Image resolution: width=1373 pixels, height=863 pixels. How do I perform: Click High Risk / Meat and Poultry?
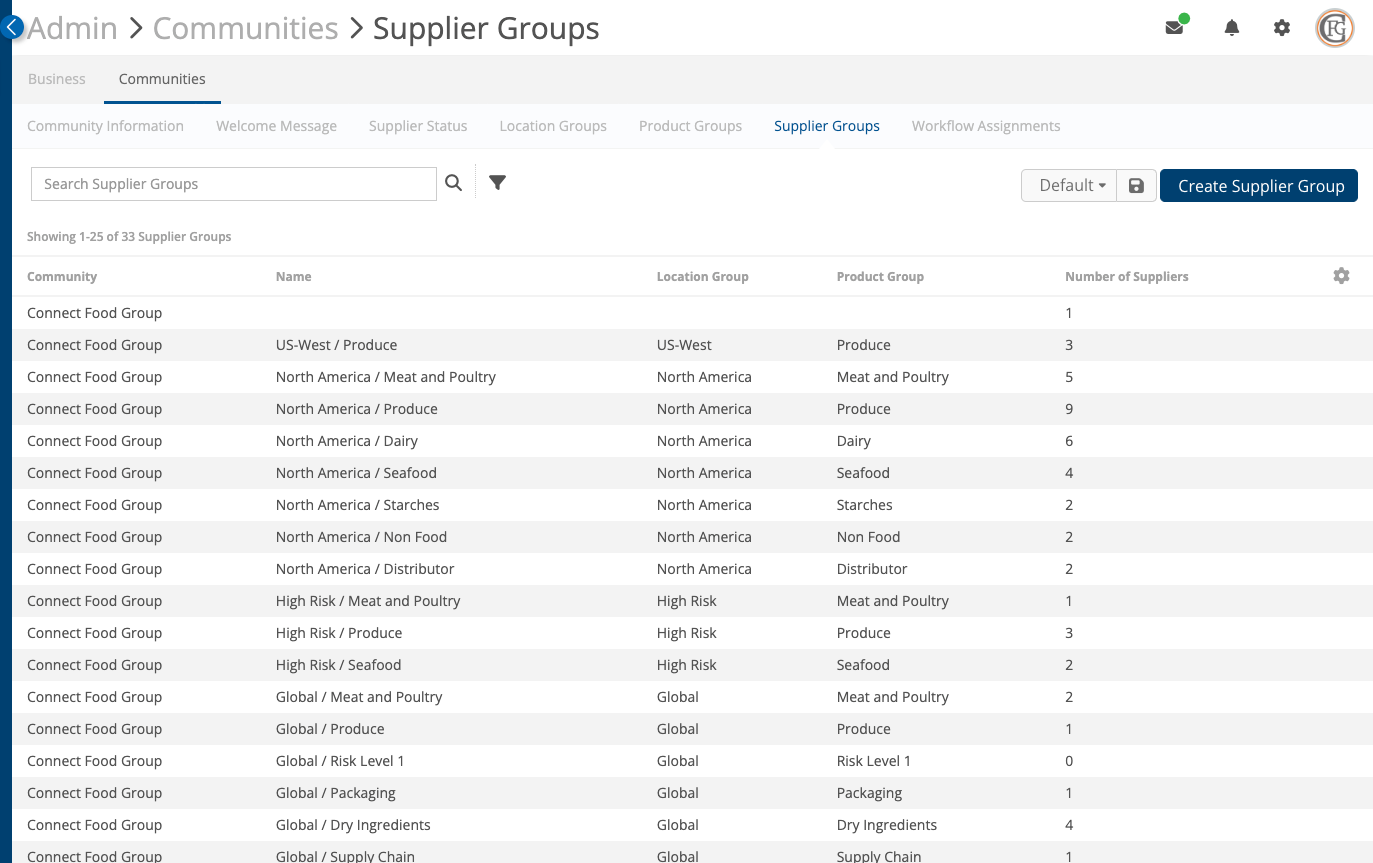pos(368,601)
